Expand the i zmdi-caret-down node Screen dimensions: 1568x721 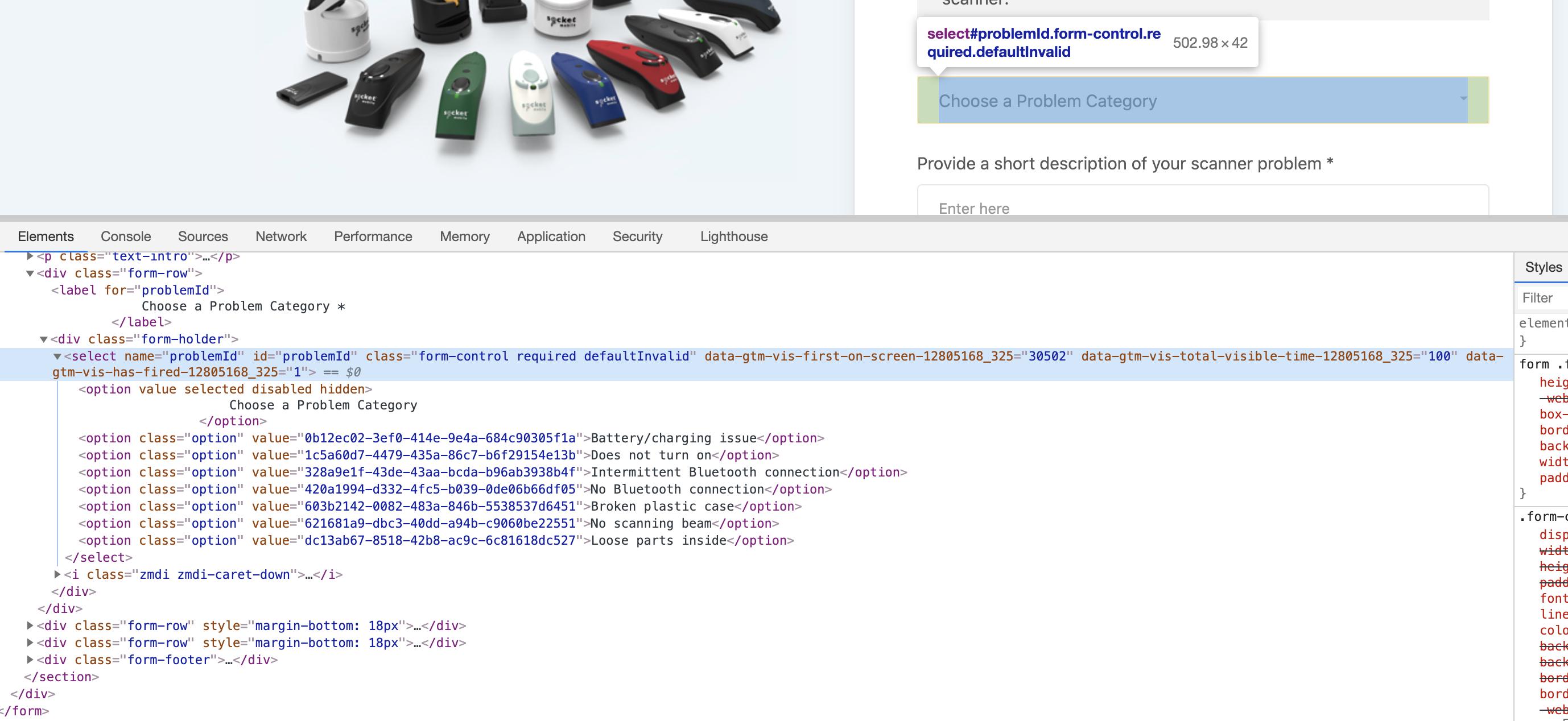pos(57,574)
